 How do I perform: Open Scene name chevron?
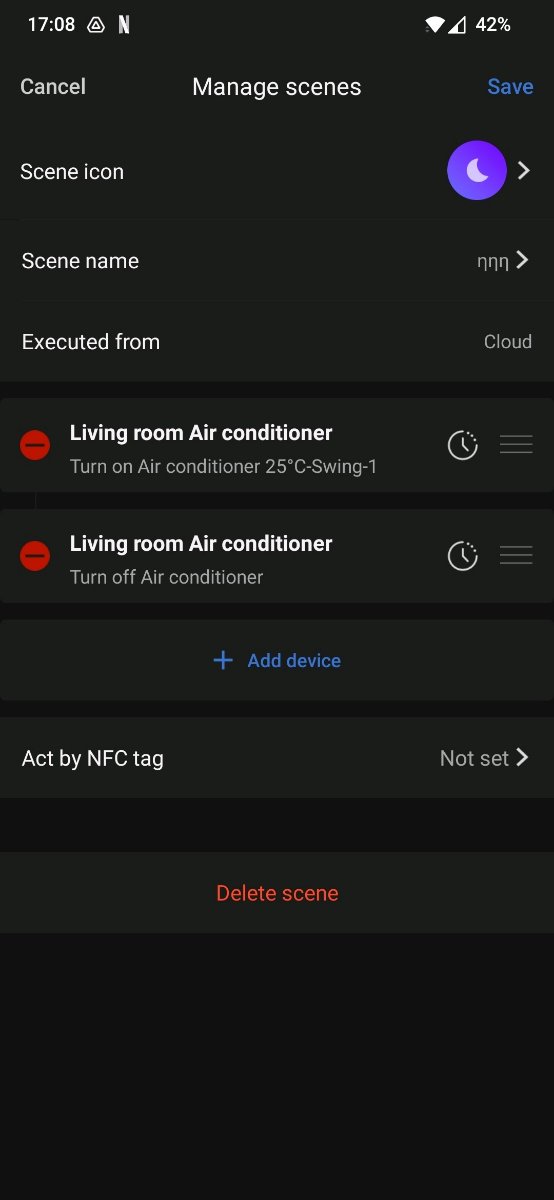point(522,261)
